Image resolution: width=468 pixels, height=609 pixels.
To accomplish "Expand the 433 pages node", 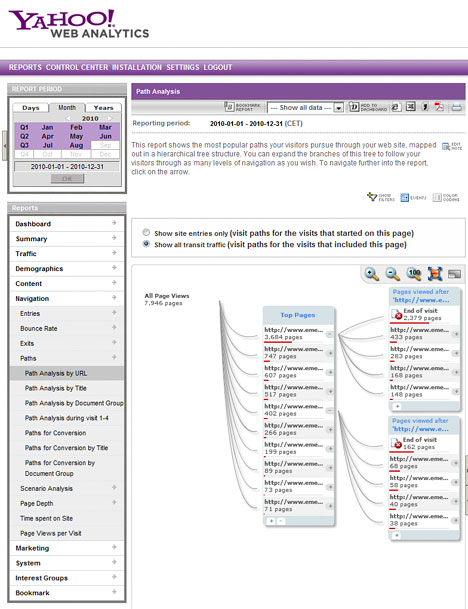I will click(x=456, y=334).
